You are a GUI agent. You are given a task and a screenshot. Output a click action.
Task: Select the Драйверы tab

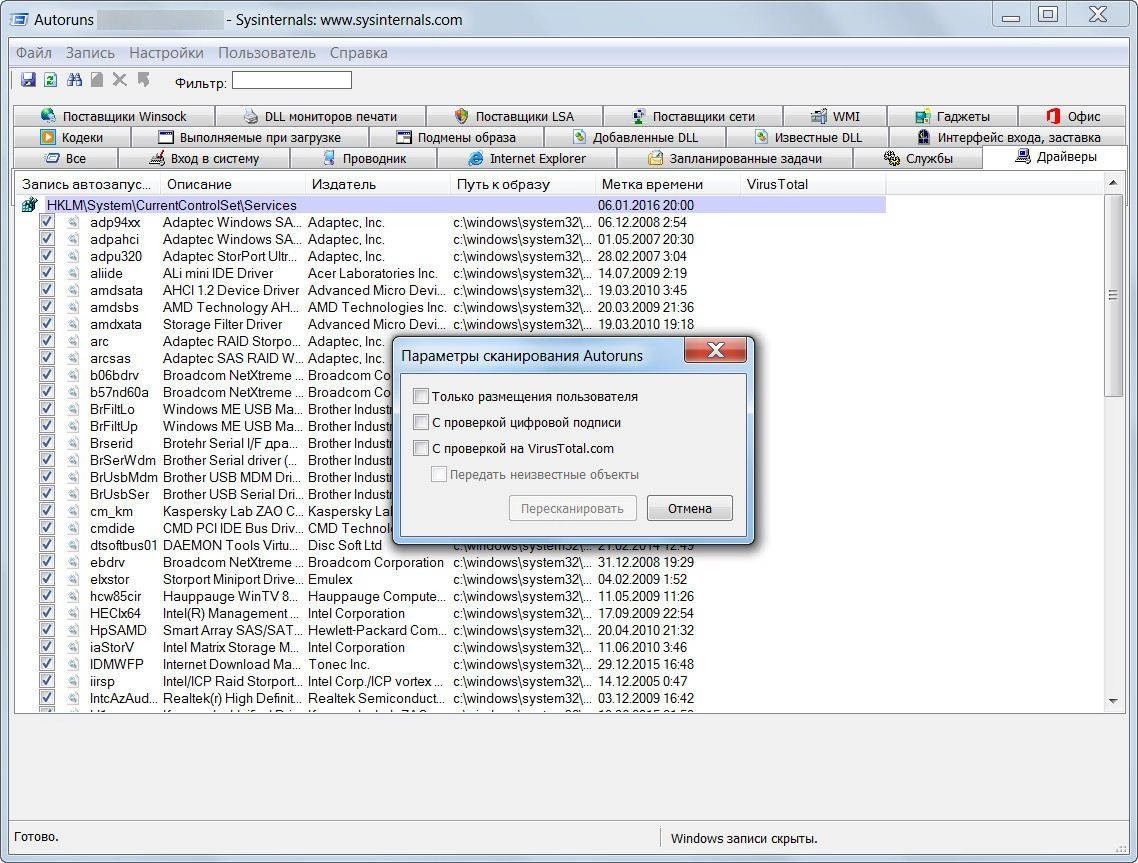1055,157
